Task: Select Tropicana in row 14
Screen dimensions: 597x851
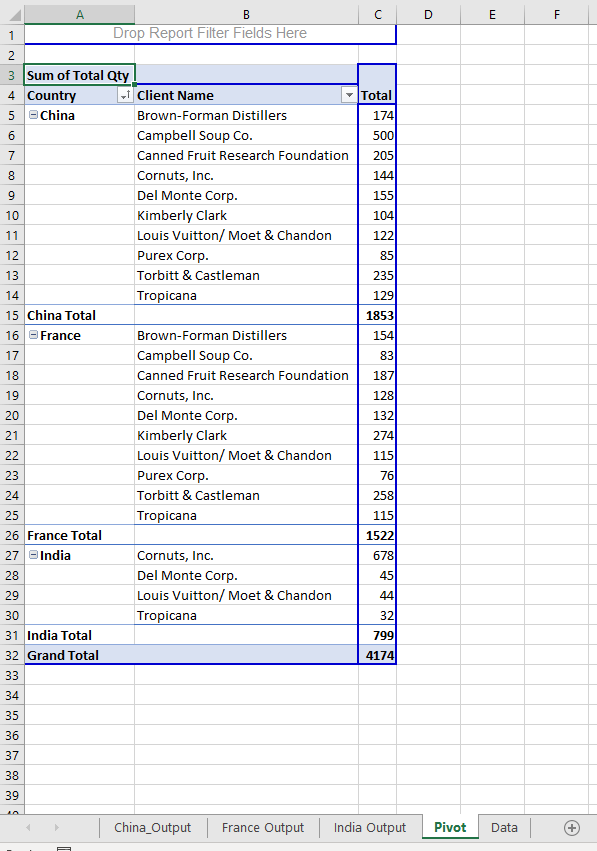Action: click(246, 295)
